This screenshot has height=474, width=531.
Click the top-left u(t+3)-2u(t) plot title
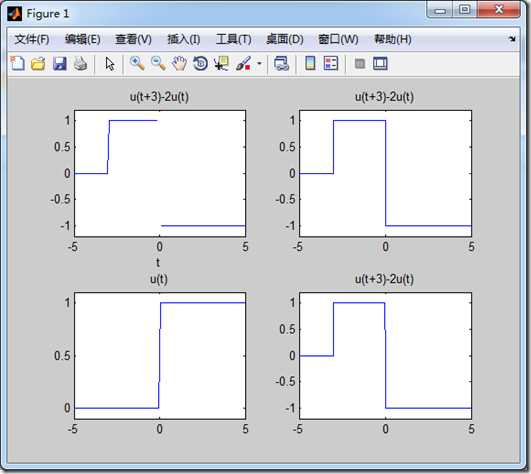pyautogui.click(x=159, y=97)
